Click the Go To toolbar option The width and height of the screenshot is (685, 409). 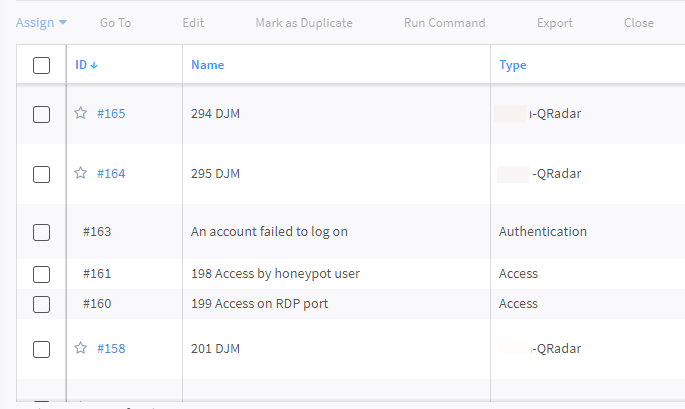pos(115,23)
